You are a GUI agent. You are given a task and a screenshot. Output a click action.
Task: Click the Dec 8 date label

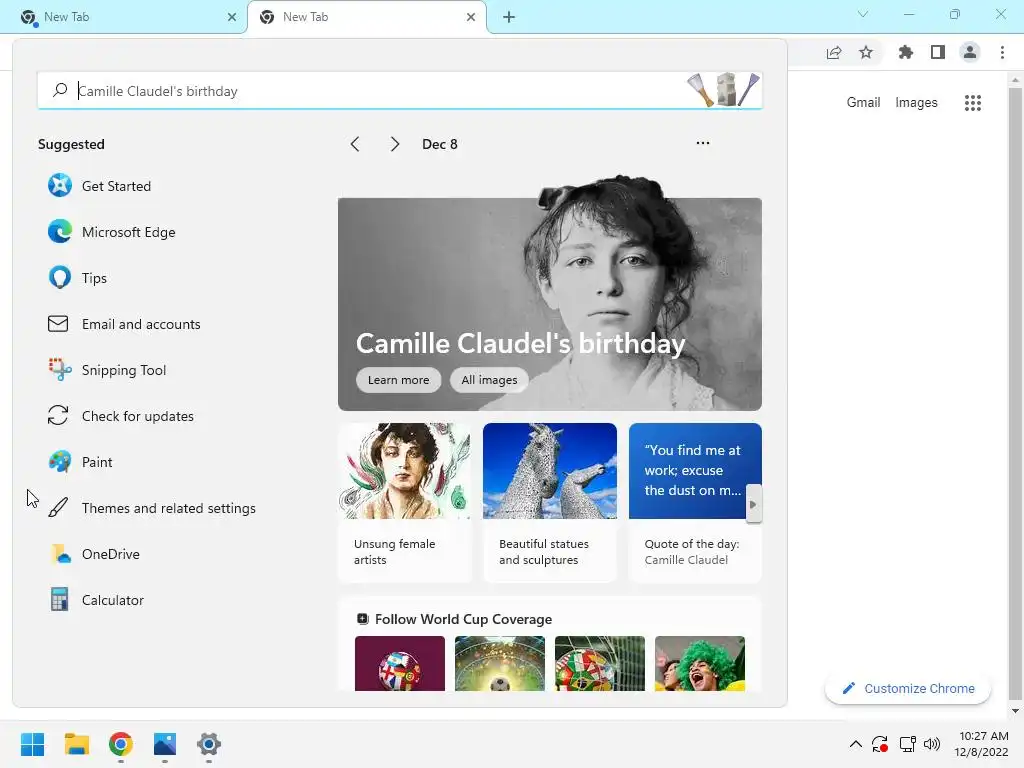[440, 144]
